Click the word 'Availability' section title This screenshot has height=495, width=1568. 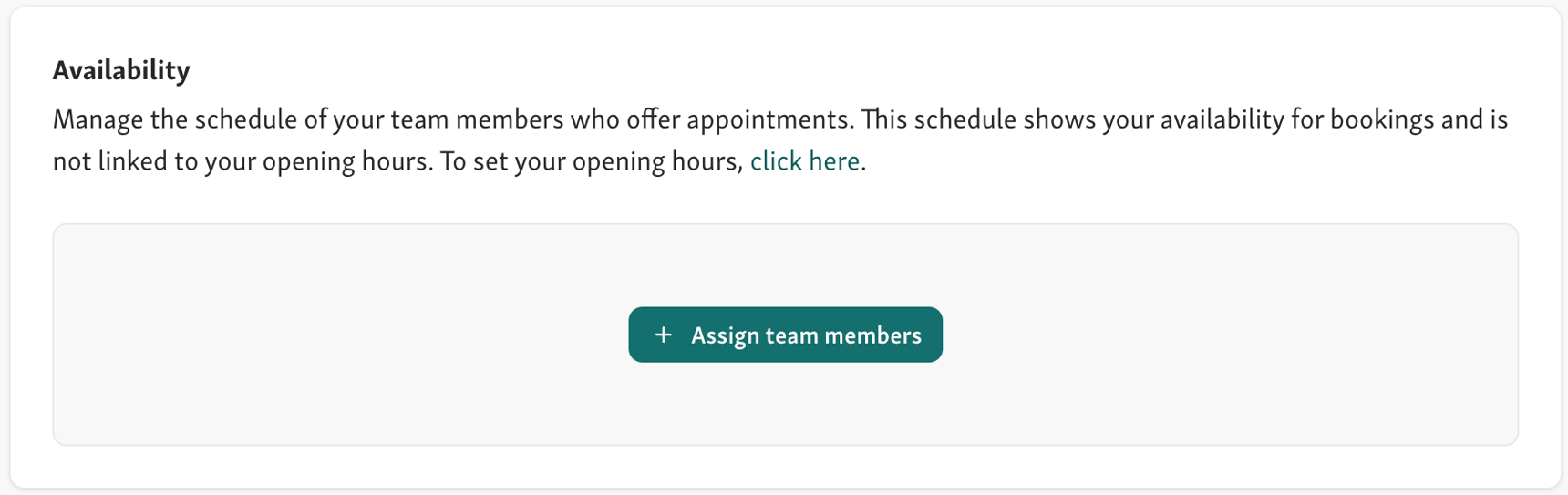[x=121, y=70]
